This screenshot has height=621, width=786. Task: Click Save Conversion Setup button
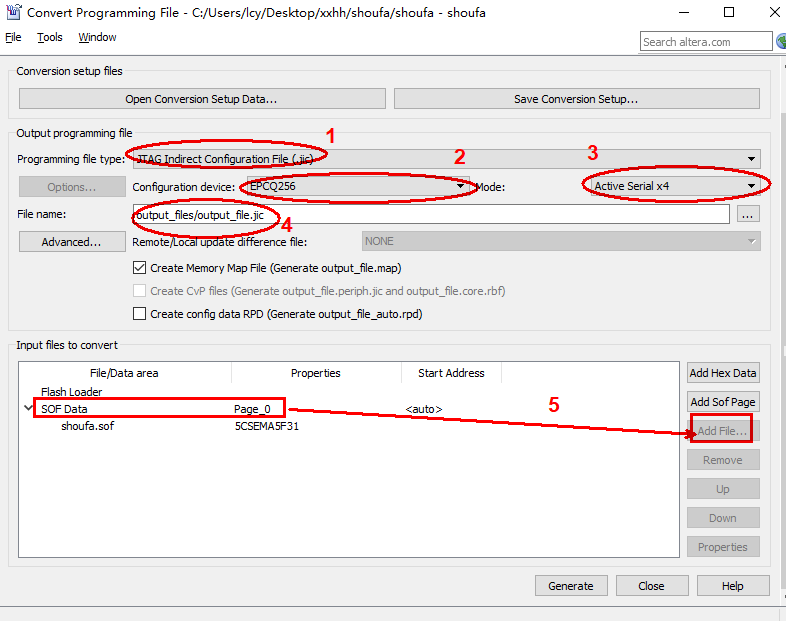coord(576,99)
